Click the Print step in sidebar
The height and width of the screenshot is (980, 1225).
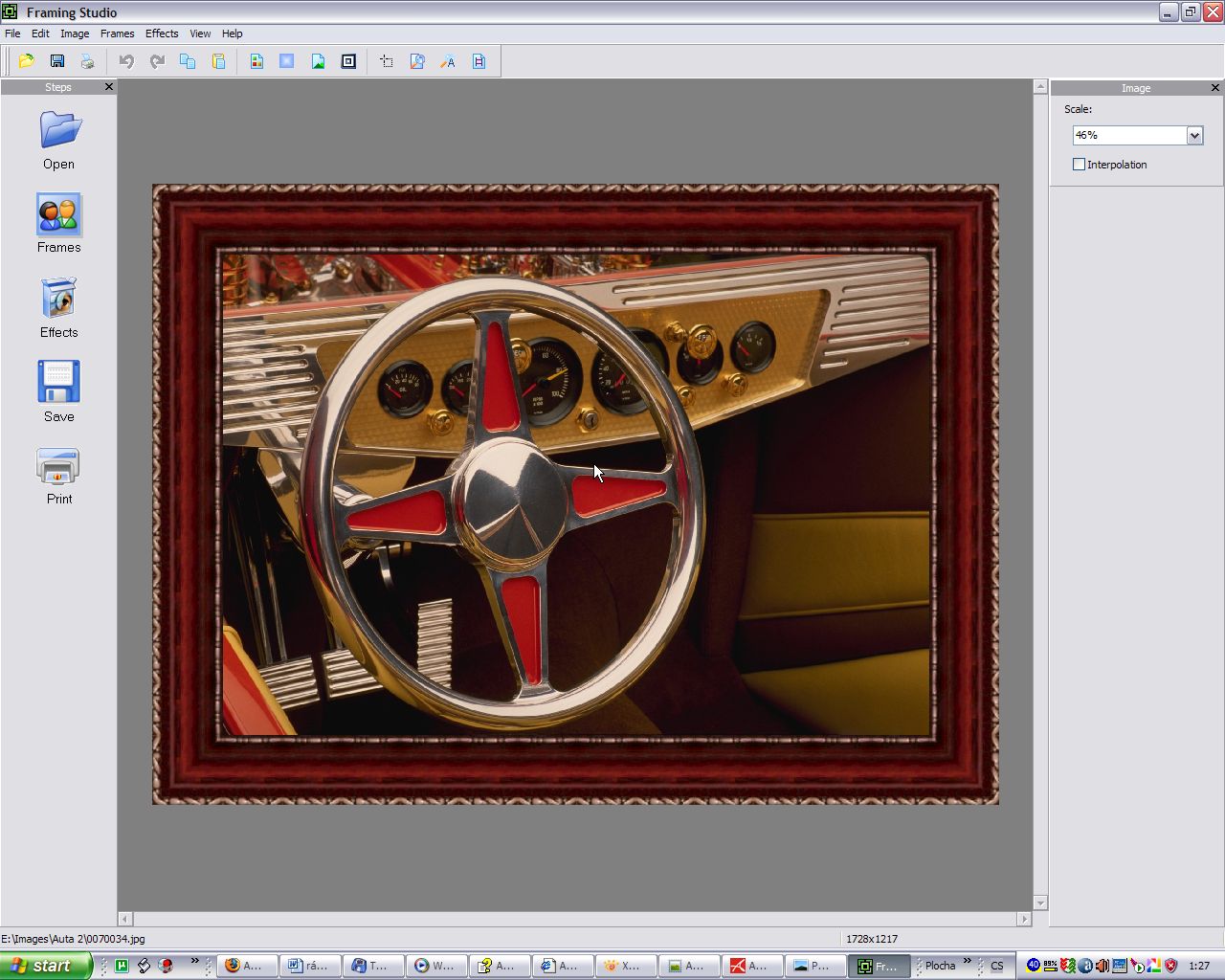click(x=58, y=476)
